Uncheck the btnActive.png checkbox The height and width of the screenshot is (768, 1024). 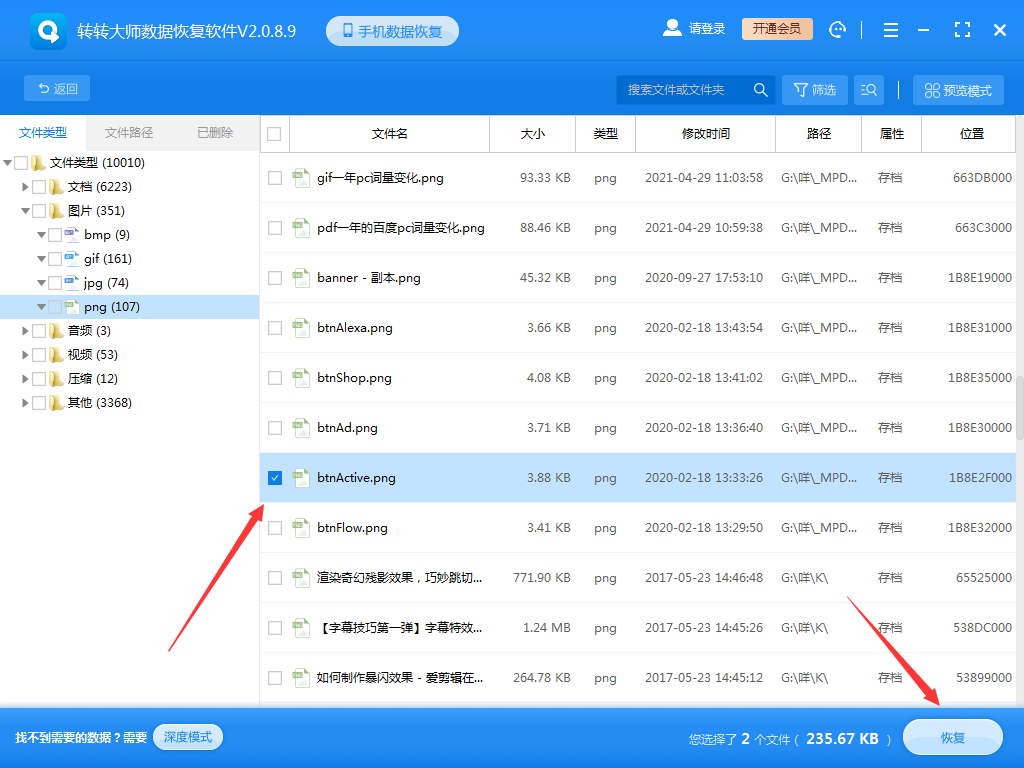pos(274,478)
